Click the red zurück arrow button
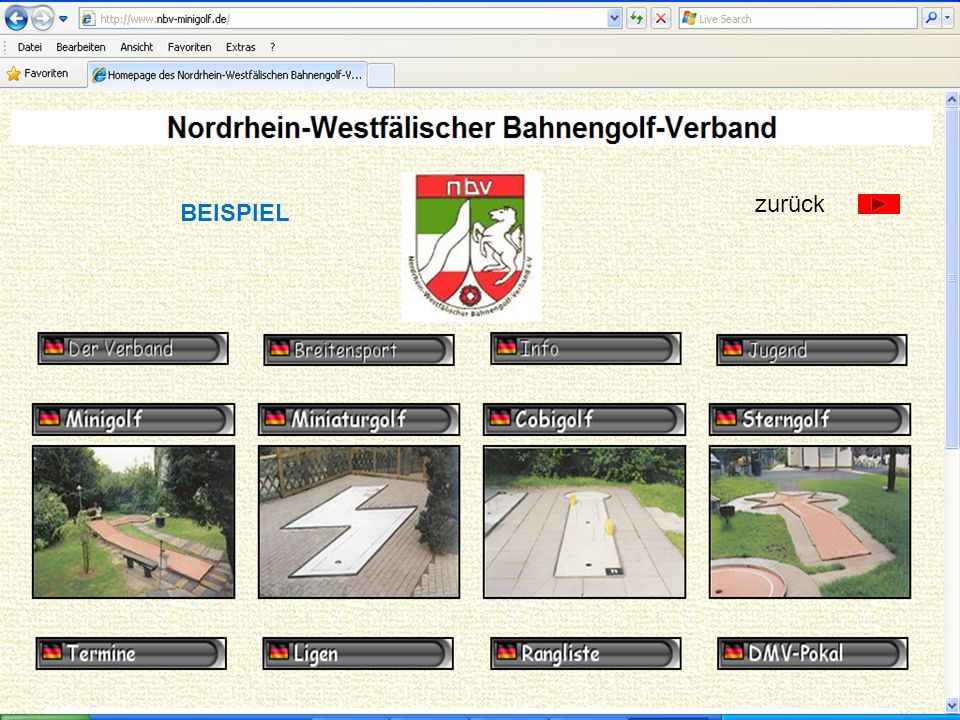960x720 pixels. pyautogui.click(x=879, y=204)
